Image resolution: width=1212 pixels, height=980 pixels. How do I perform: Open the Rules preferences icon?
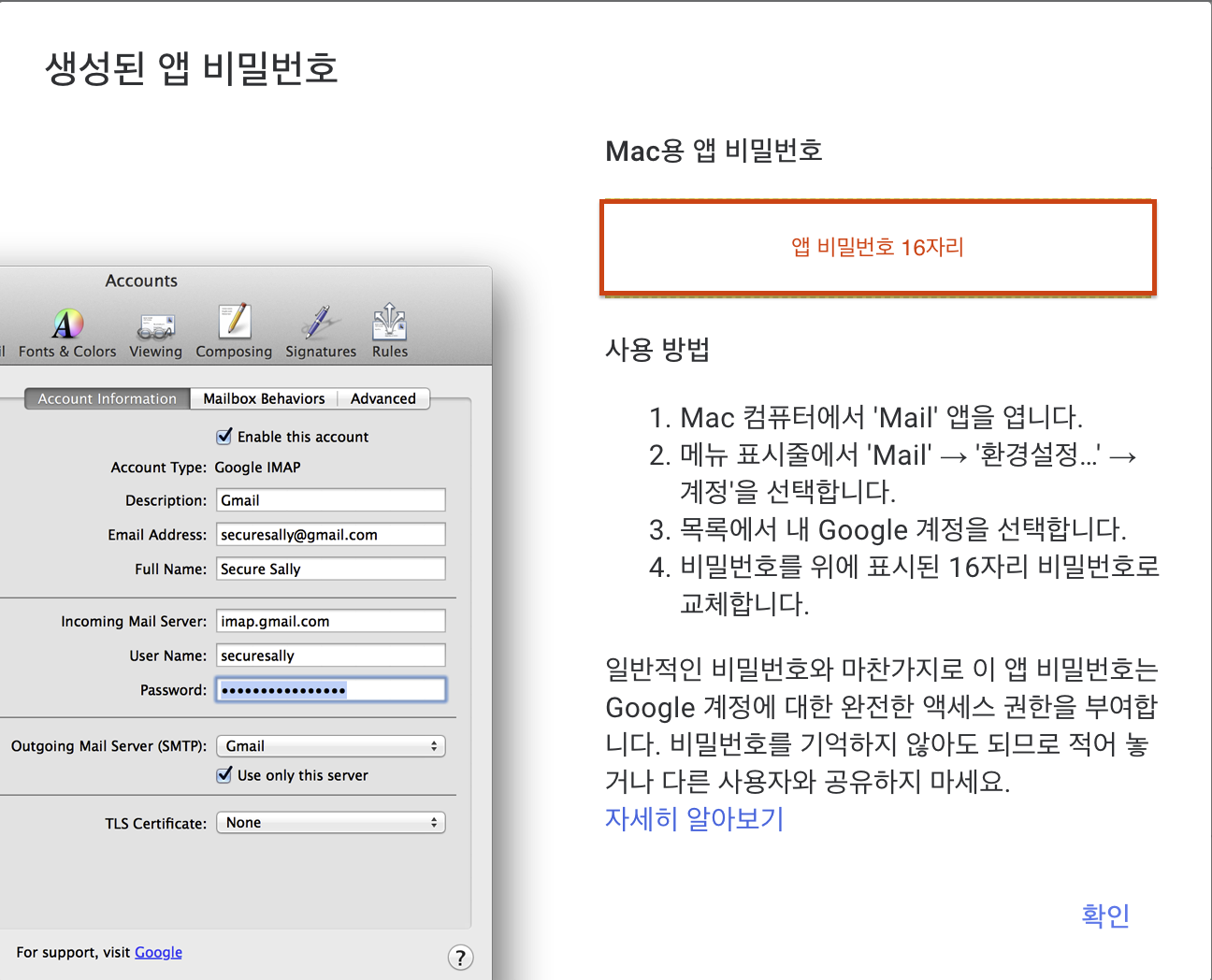(x=390, y=331)
